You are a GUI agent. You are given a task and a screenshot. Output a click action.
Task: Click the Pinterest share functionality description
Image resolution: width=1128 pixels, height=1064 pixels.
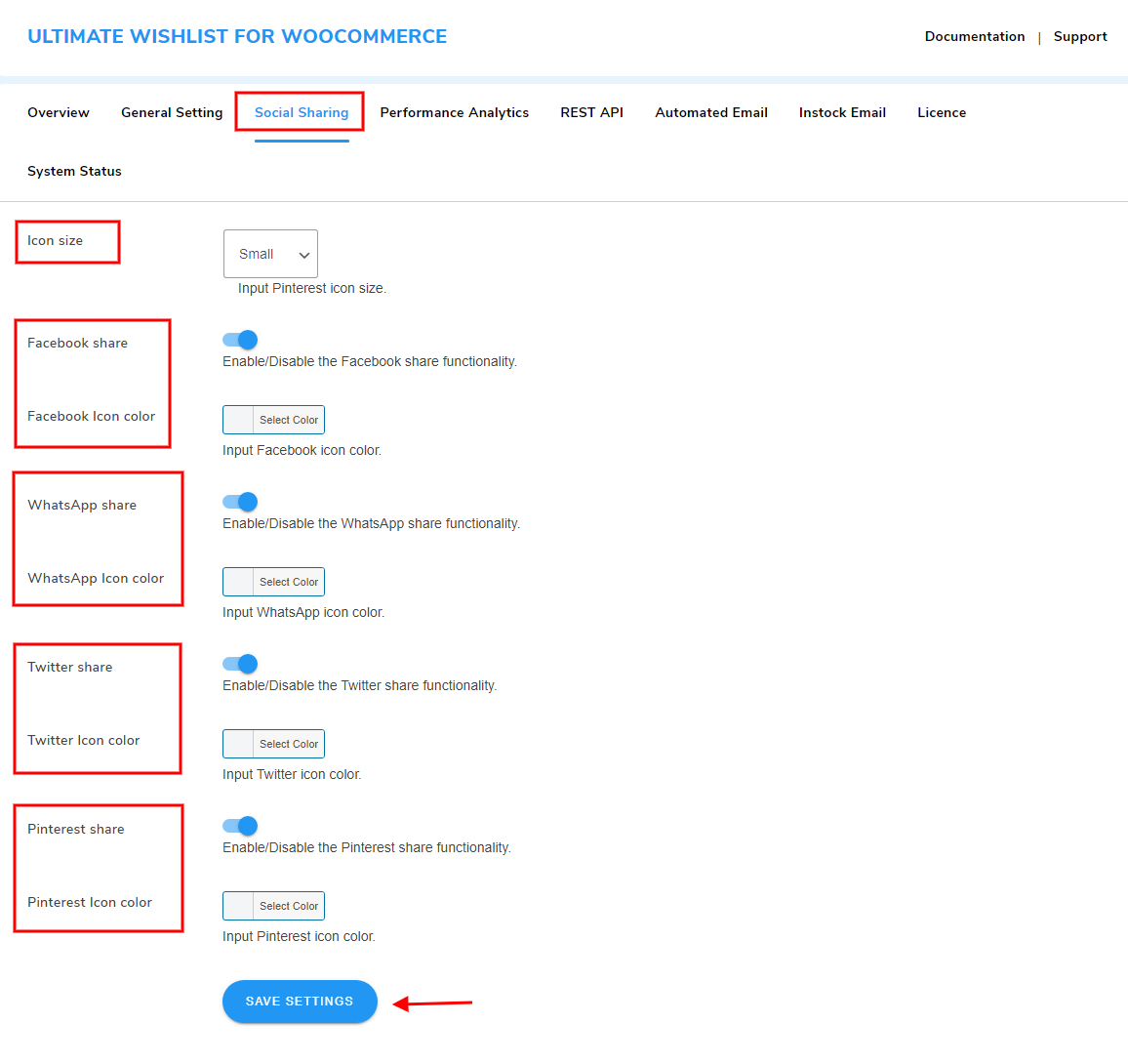click(x=366, y=847)
